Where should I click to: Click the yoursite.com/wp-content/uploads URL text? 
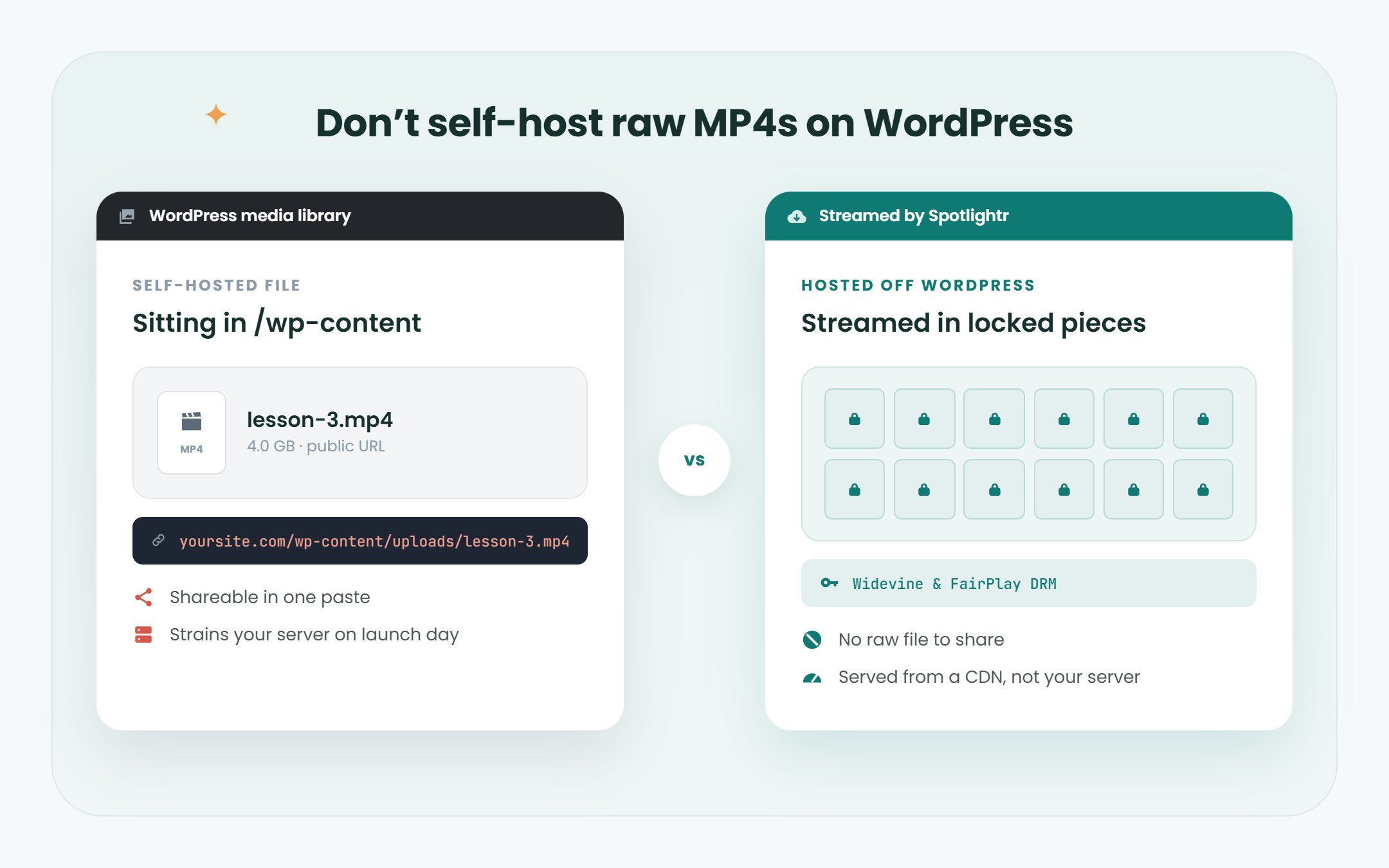tap(374, 541)
